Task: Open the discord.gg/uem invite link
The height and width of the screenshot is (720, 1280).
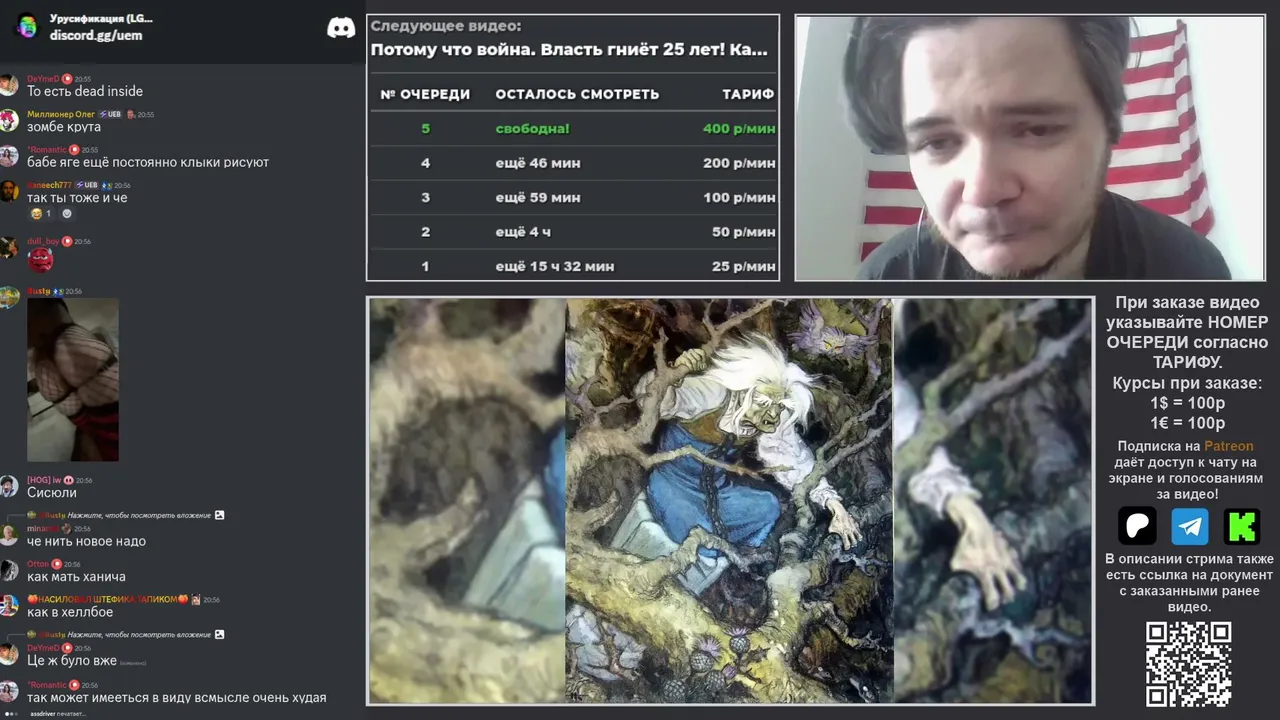Action: (x=96, y=35)
